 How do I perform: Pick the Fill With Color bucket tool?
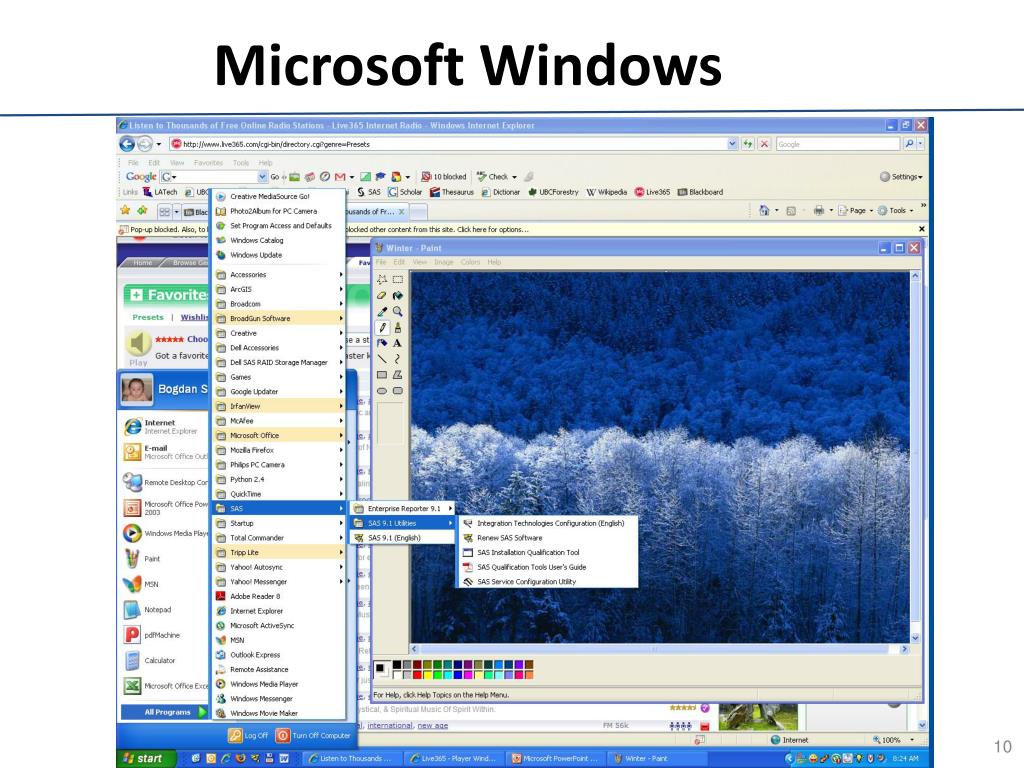tap(398, 296)
